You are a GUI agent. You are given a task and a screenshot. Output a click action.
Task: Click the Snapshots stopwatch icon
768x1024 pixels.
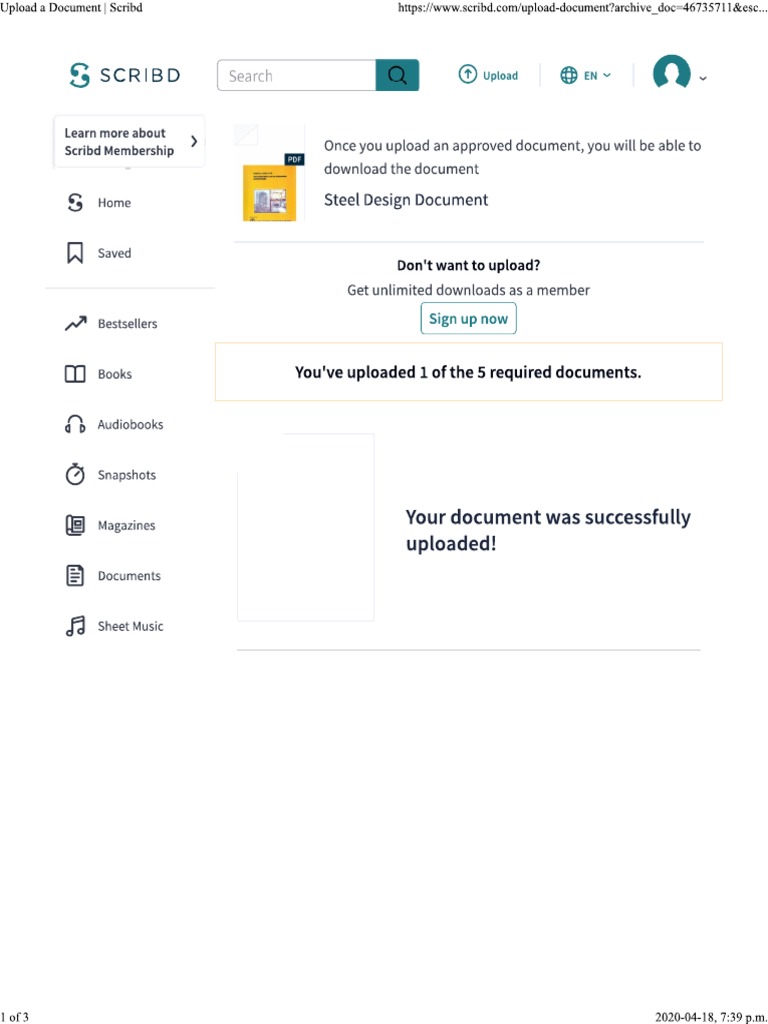(x=75, y=475)
